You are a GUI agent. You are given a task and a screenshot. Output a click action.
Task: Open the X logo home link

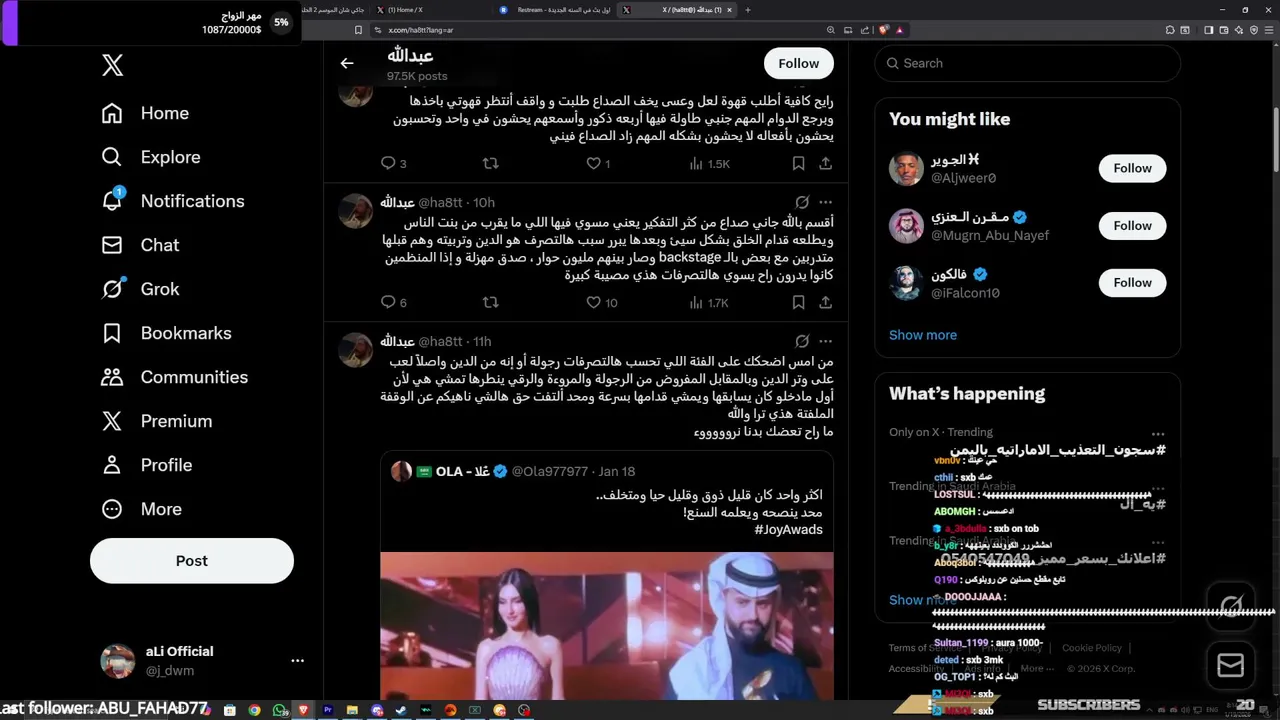coord(113,66)
